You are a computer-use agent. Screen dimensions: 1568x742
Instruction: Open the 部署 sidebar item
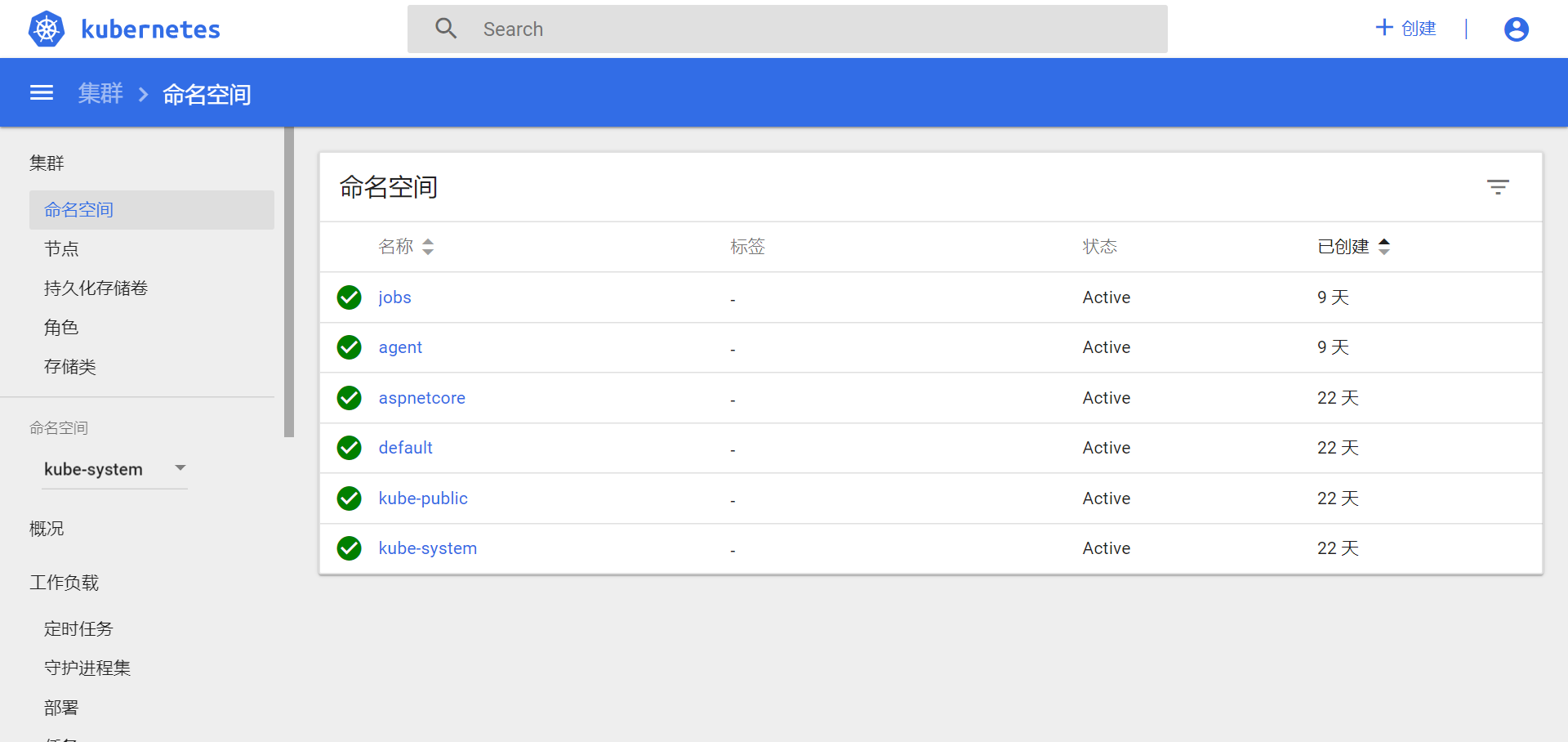point(61,708)
